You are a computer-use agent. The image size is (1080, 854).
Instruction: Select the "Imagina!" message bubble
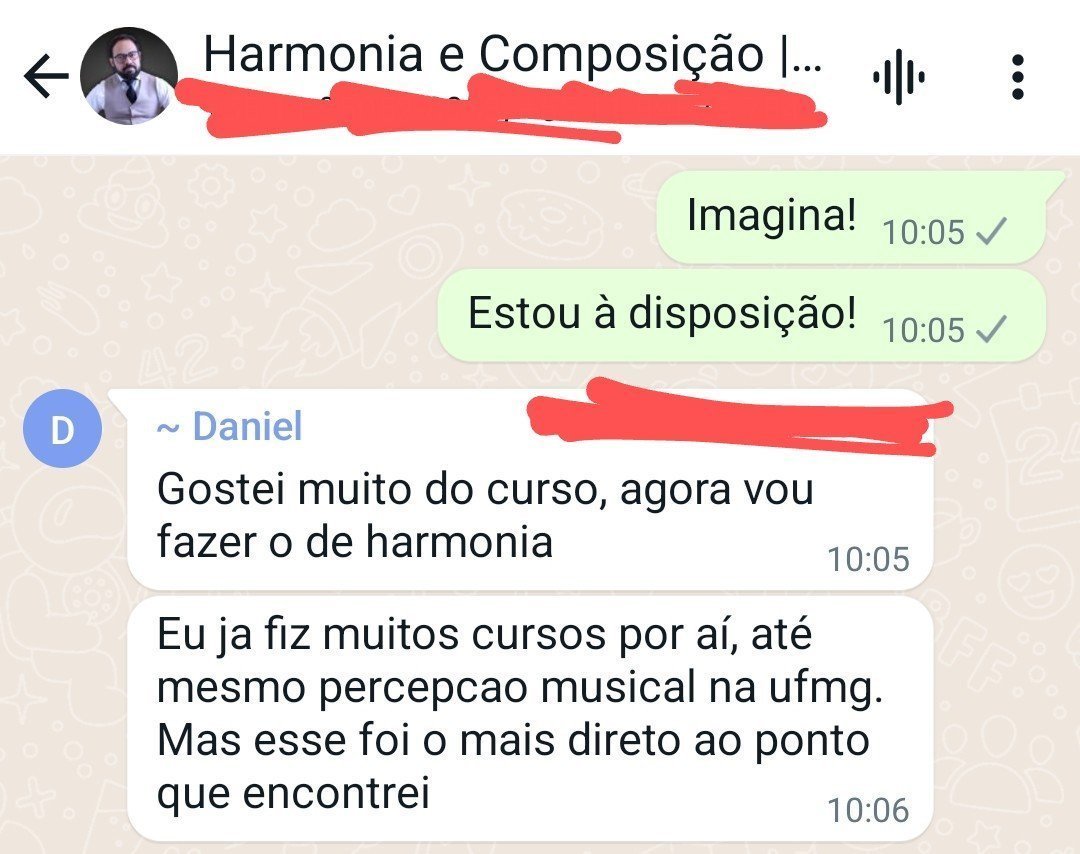(851, 218)
